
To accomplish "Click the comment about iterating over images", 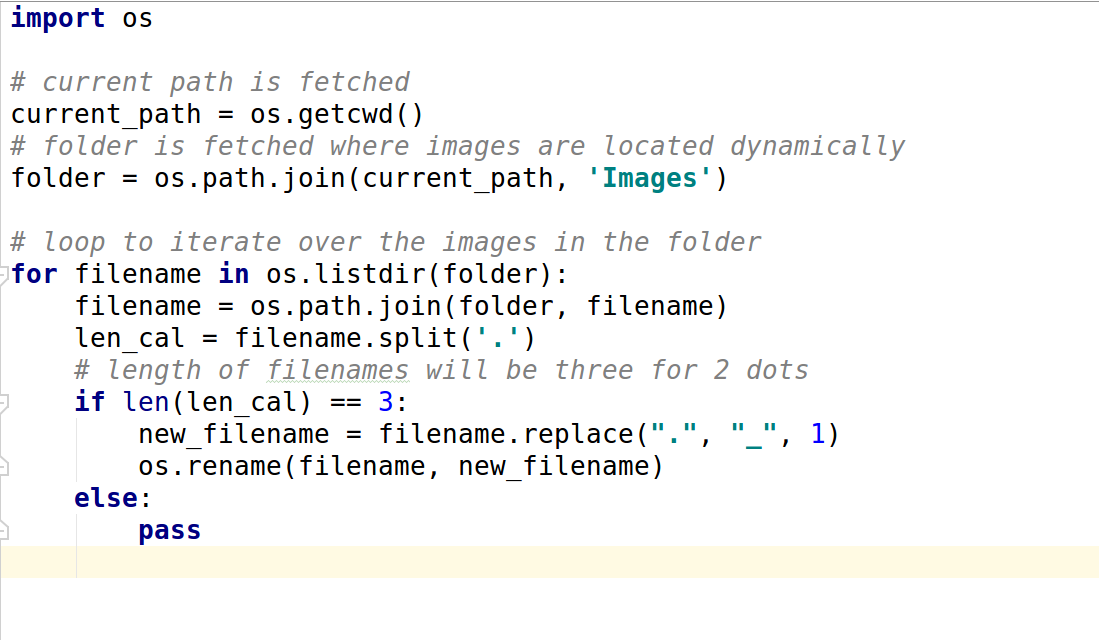I will tap(380, 241).
